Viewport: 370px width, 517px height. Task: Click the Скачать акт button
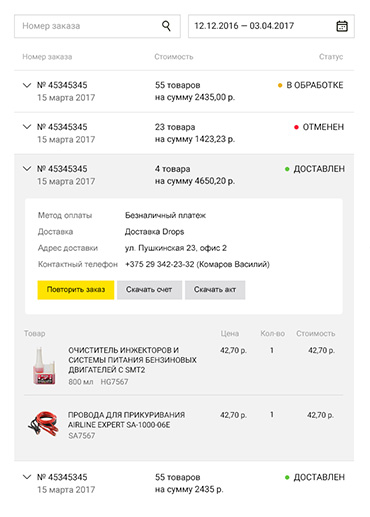pos(215,290)
